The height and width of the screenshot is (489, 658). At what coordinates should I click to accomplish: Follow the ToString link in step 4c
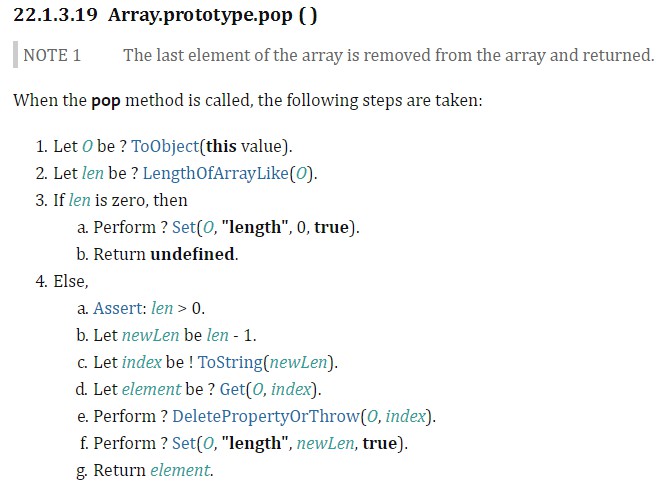click(x=230, y=362)
